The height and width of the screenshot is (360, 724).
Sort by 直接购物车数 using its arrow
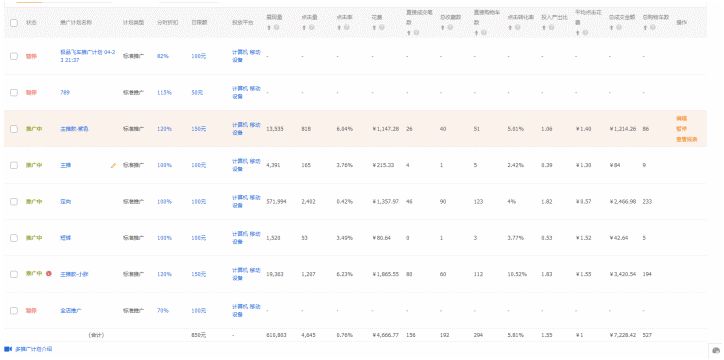tap(476, 33)
